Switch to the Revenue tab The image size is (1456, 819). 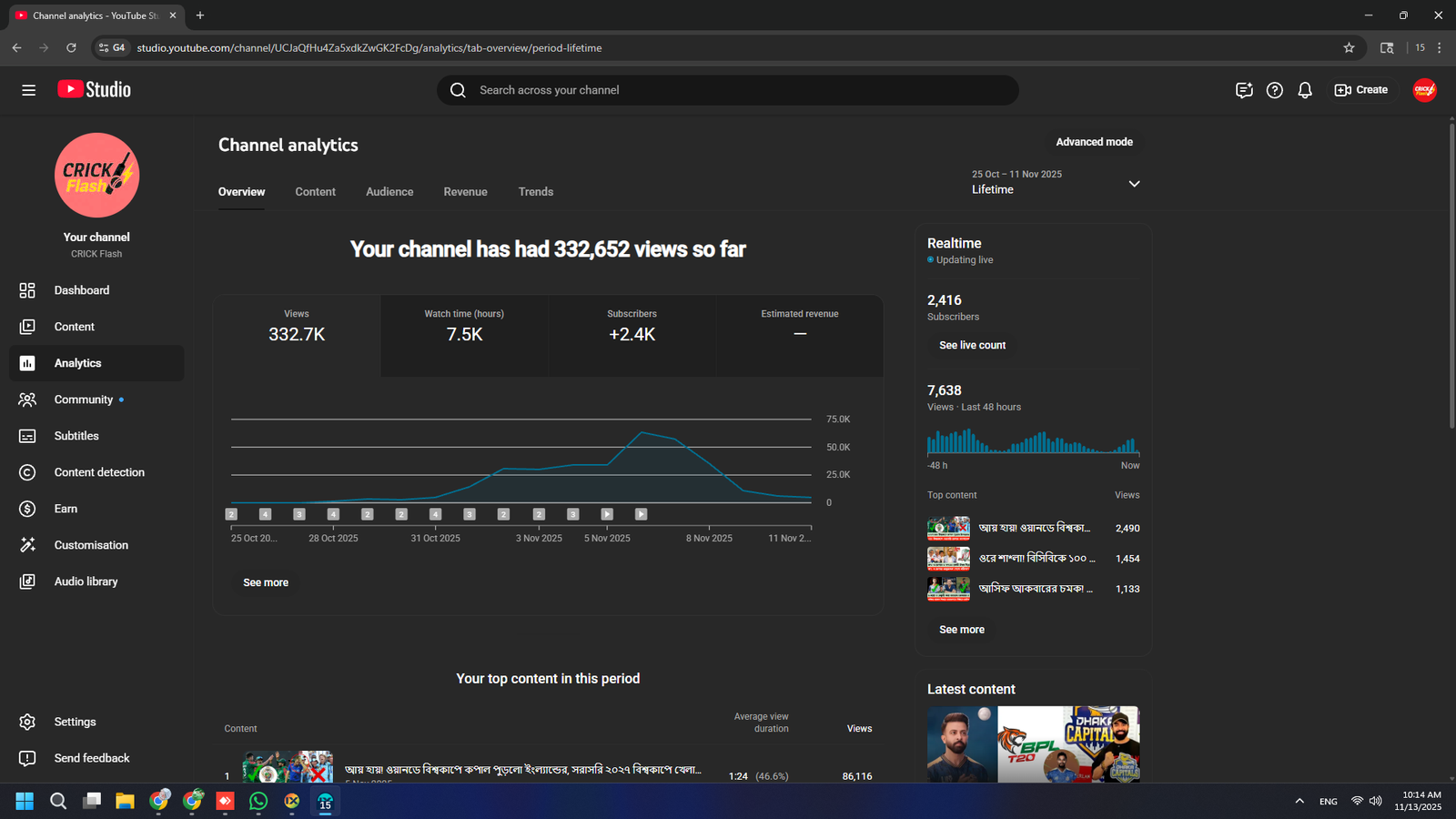[x=465, y=192]
